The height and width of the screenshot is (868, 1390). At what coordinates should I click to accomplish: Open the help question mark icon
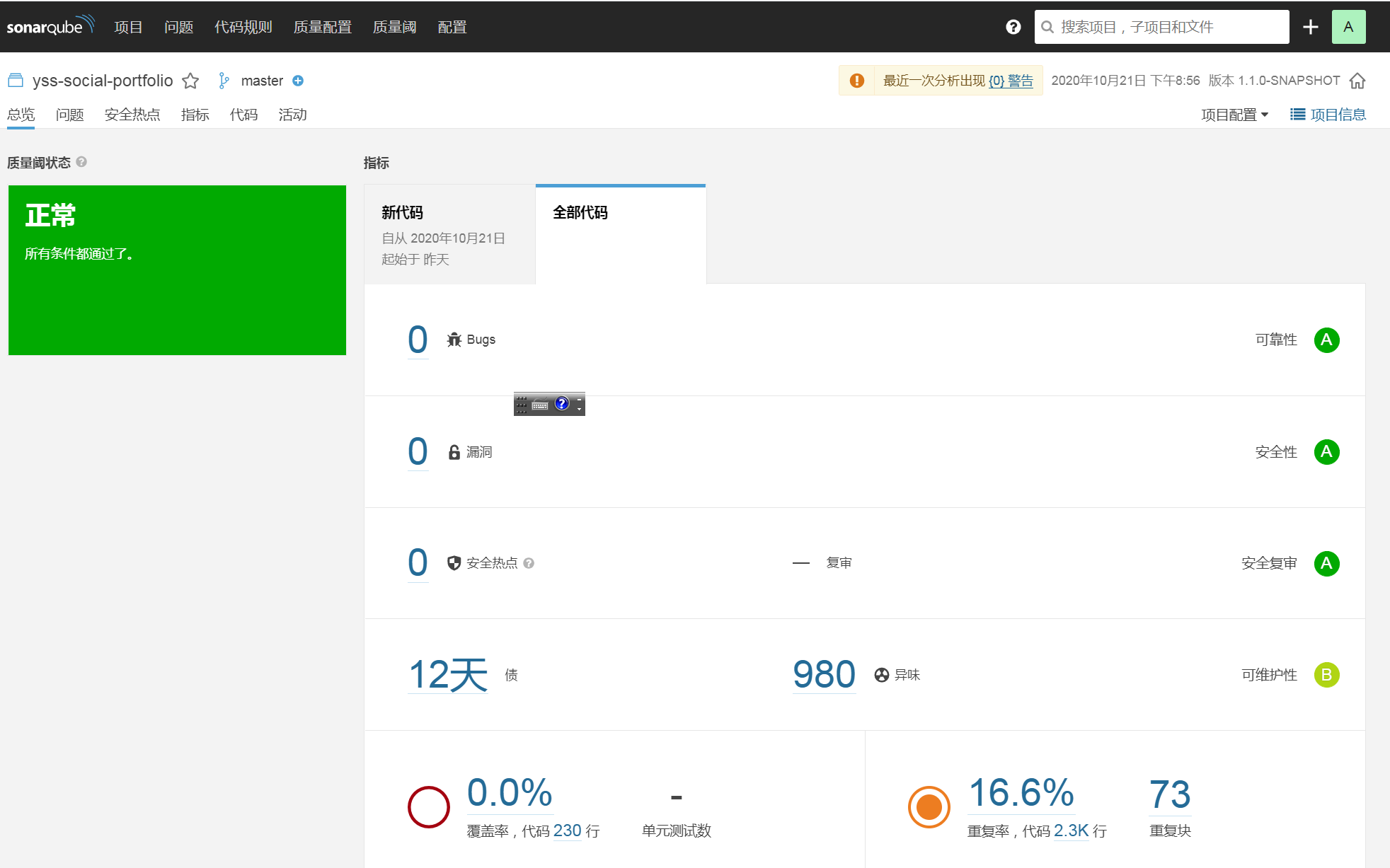click(x=1013, y=27)
